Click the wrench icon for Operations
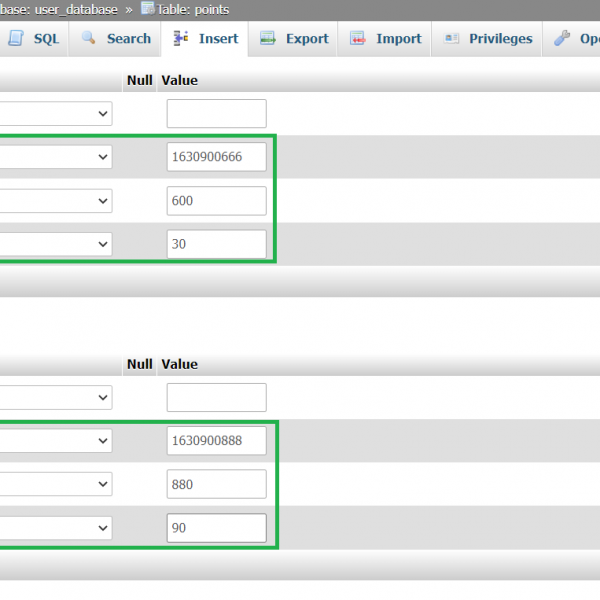600x600 pixels. click(x=563, y=39)
